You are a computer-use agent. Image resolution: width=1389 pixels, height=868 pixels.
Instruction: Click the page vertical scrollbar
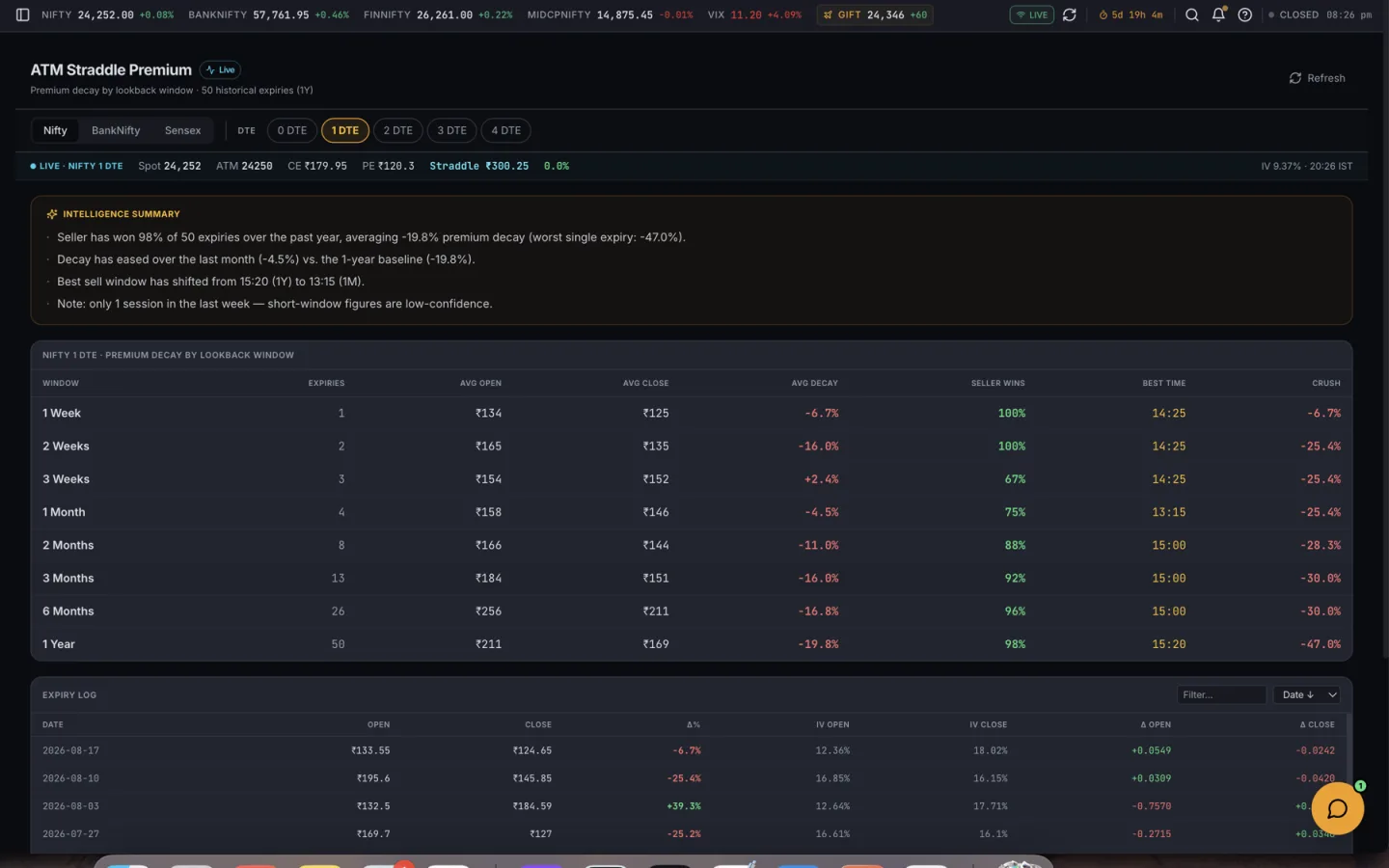tap(1385, 347)
